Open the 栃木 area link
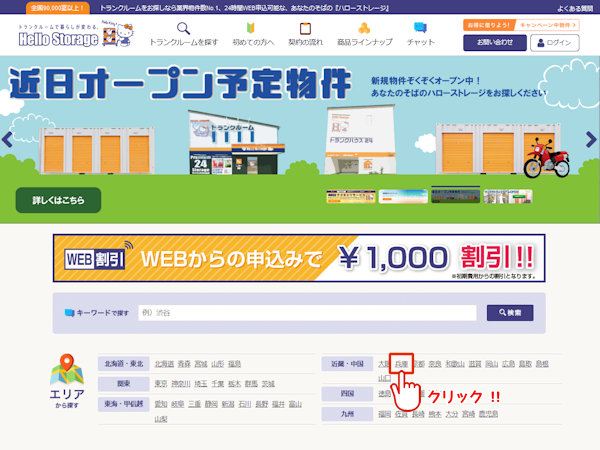The width and height of the screenshot is (600, 450). pyautogui.click(x=235, y=384)
